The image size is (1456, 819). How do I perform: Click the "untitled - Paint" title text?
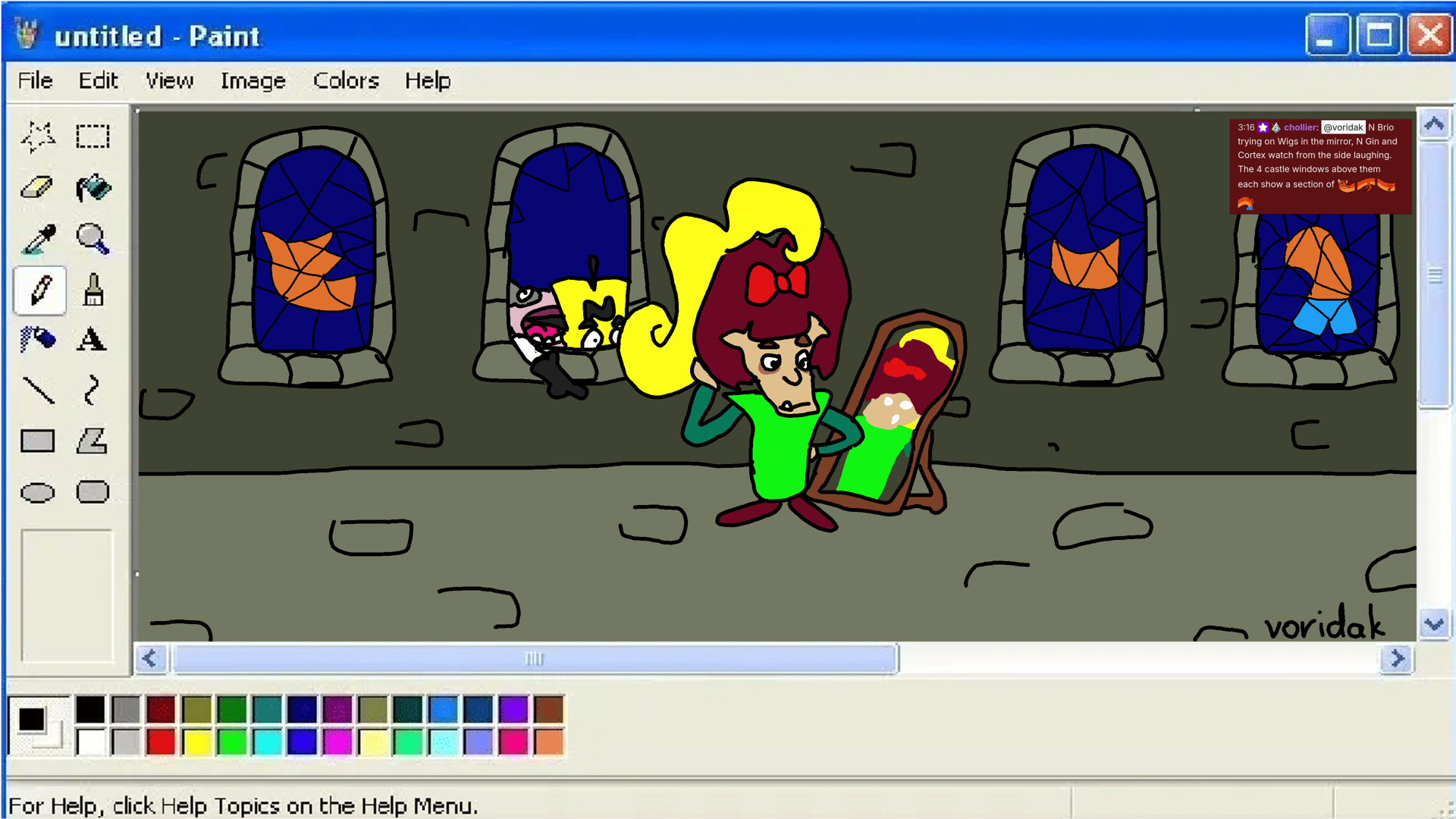[157, 36]
